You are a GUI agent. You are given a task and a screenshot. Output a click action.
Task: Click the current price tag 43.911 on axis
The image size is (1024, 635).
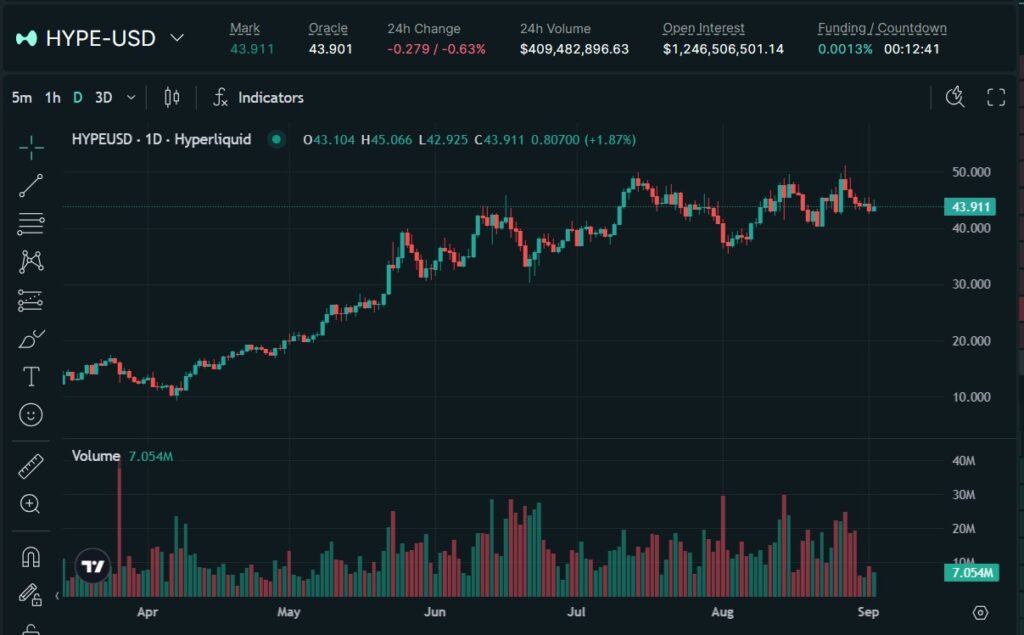click(970, 207)
